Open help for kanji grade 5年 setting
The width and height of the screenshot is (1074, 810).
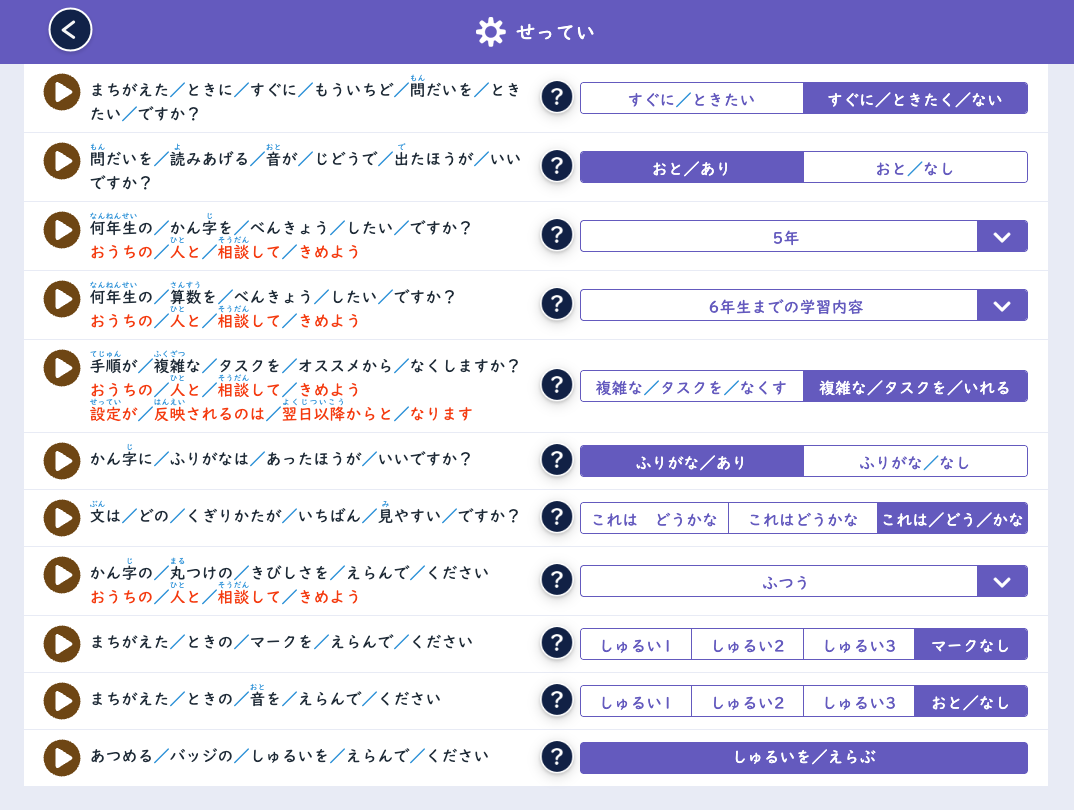tap(557, 236)
